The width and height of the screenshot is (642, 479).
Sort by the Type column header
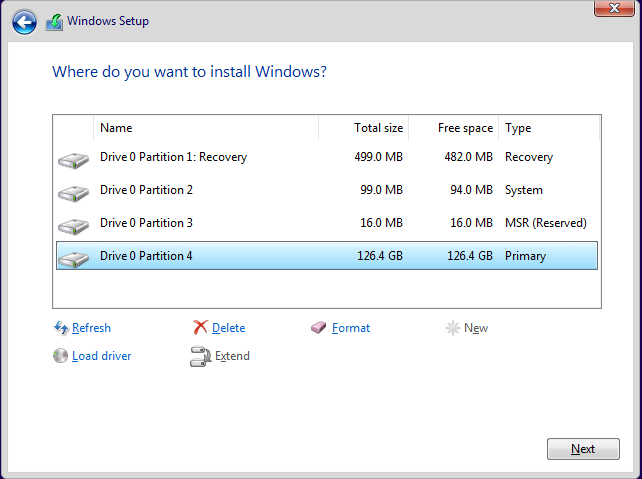pyautogui.click(x=549, y=128)
